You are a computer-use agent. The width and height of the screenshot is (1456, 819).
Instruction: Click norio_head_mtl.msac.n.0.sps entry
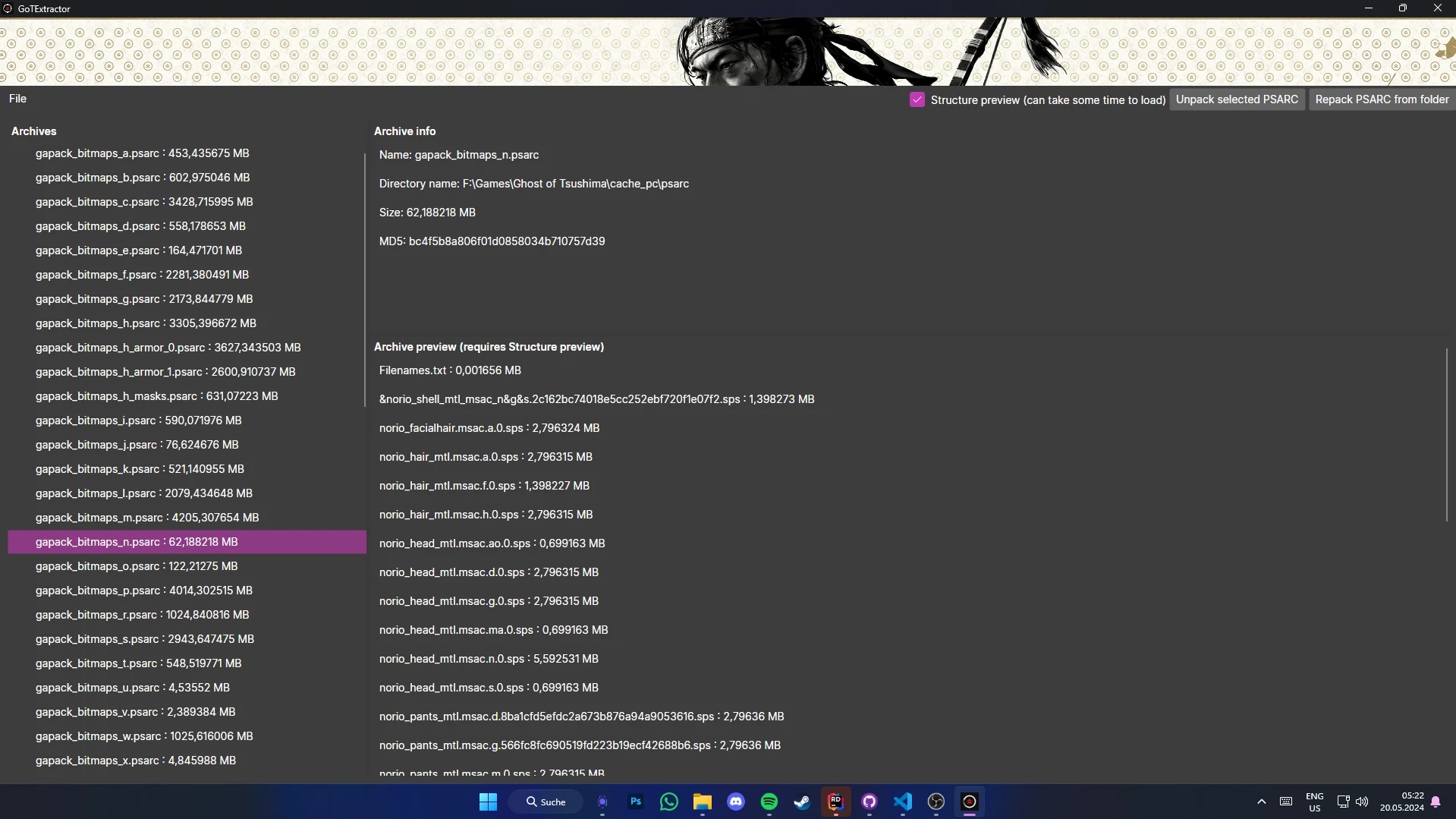coord(489,659)
